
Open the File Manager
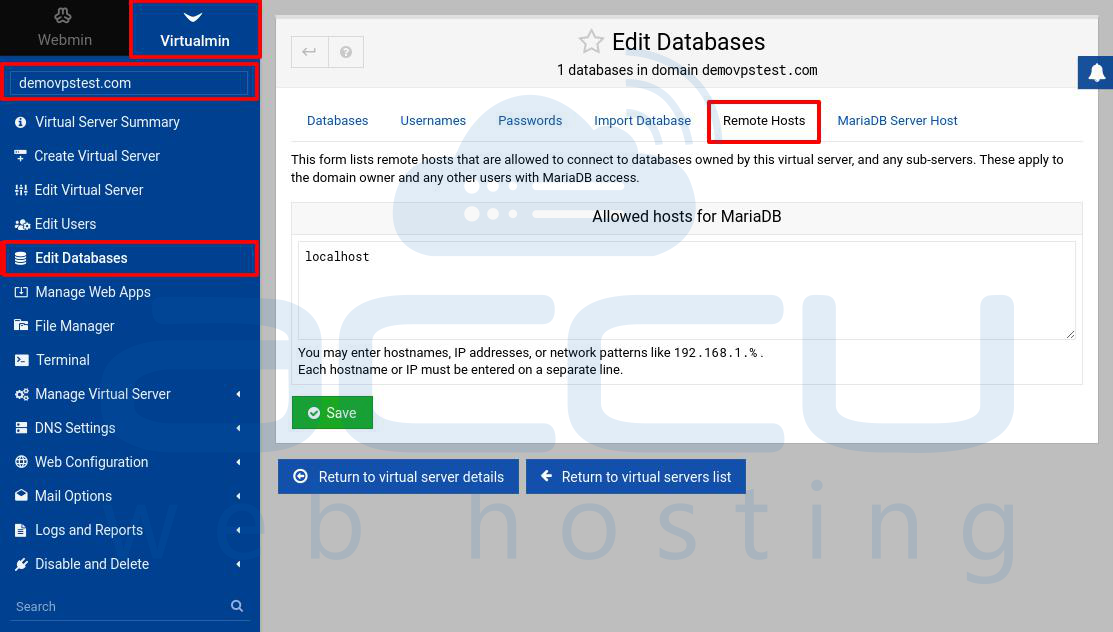click(75, 327)
